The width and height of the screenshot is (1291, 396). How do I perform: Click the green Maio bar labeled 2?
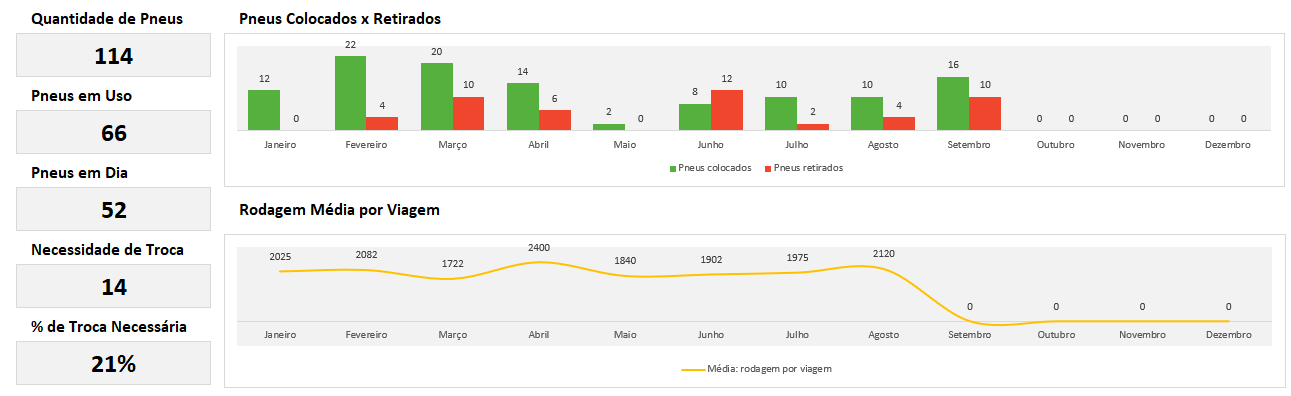click(608, 127)
